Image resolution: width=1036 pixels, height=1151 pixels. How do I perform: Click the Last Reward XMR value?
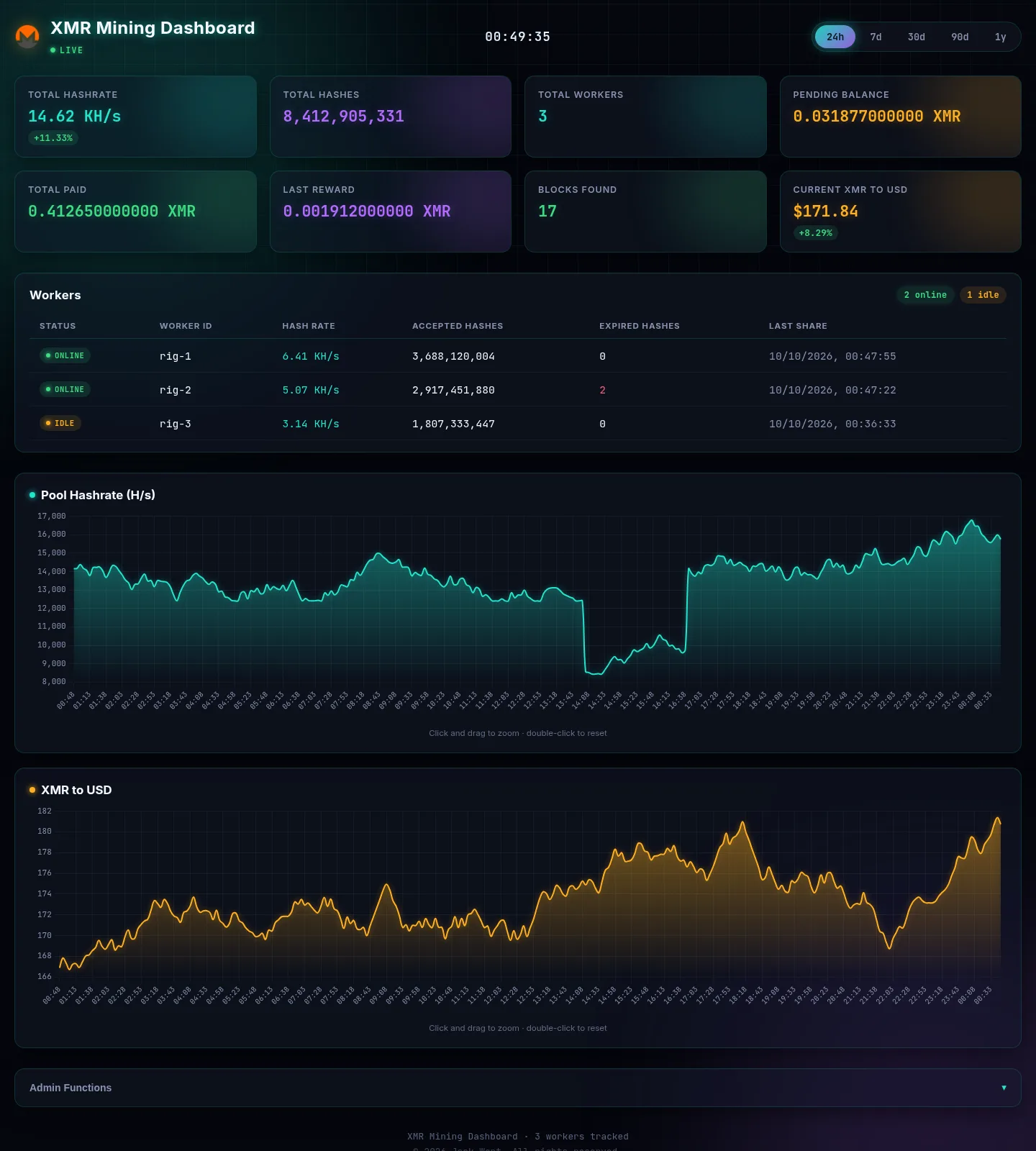click(367, 211)
